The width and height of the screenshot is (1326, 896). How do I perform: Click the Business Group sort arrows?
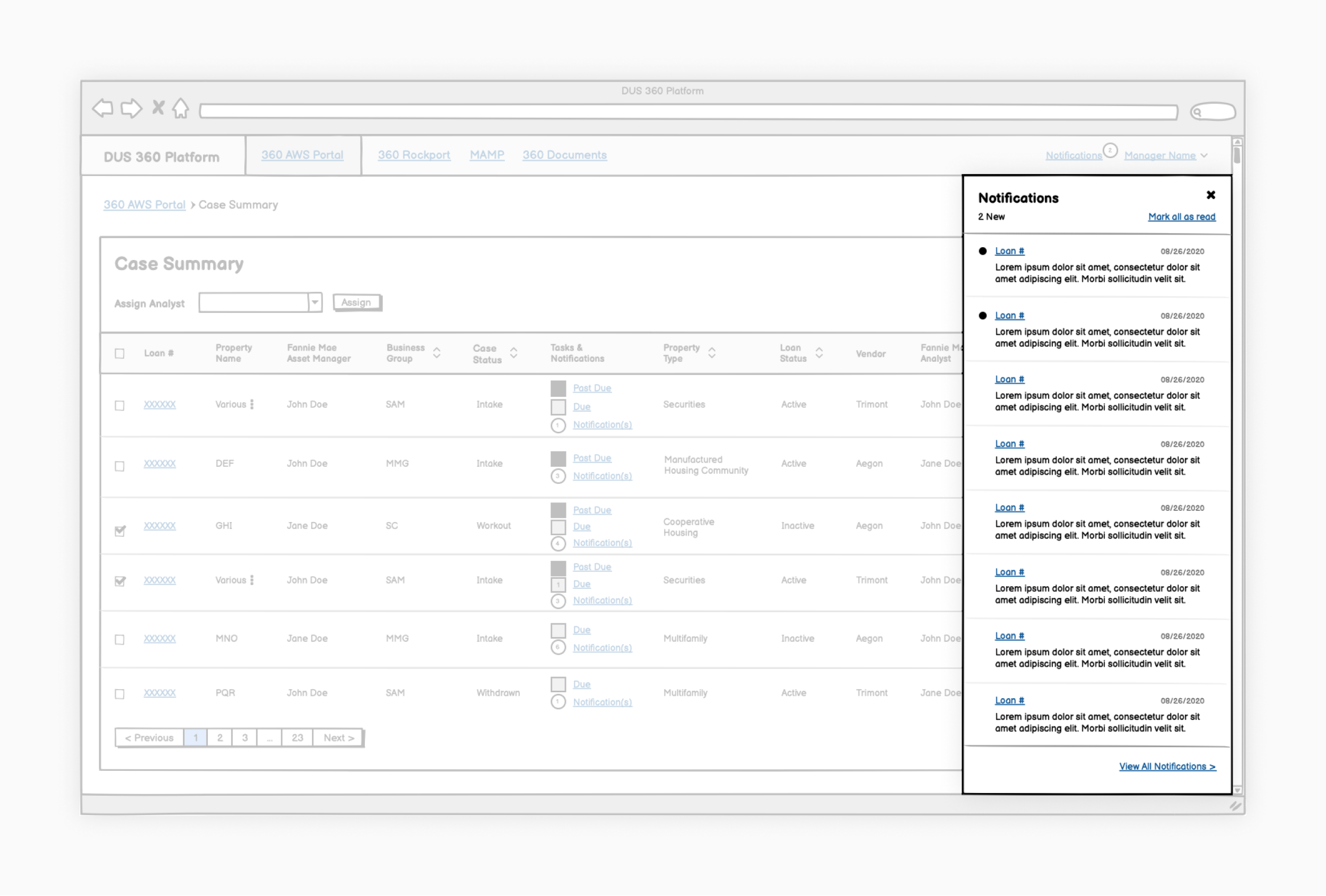pos(437,353)
